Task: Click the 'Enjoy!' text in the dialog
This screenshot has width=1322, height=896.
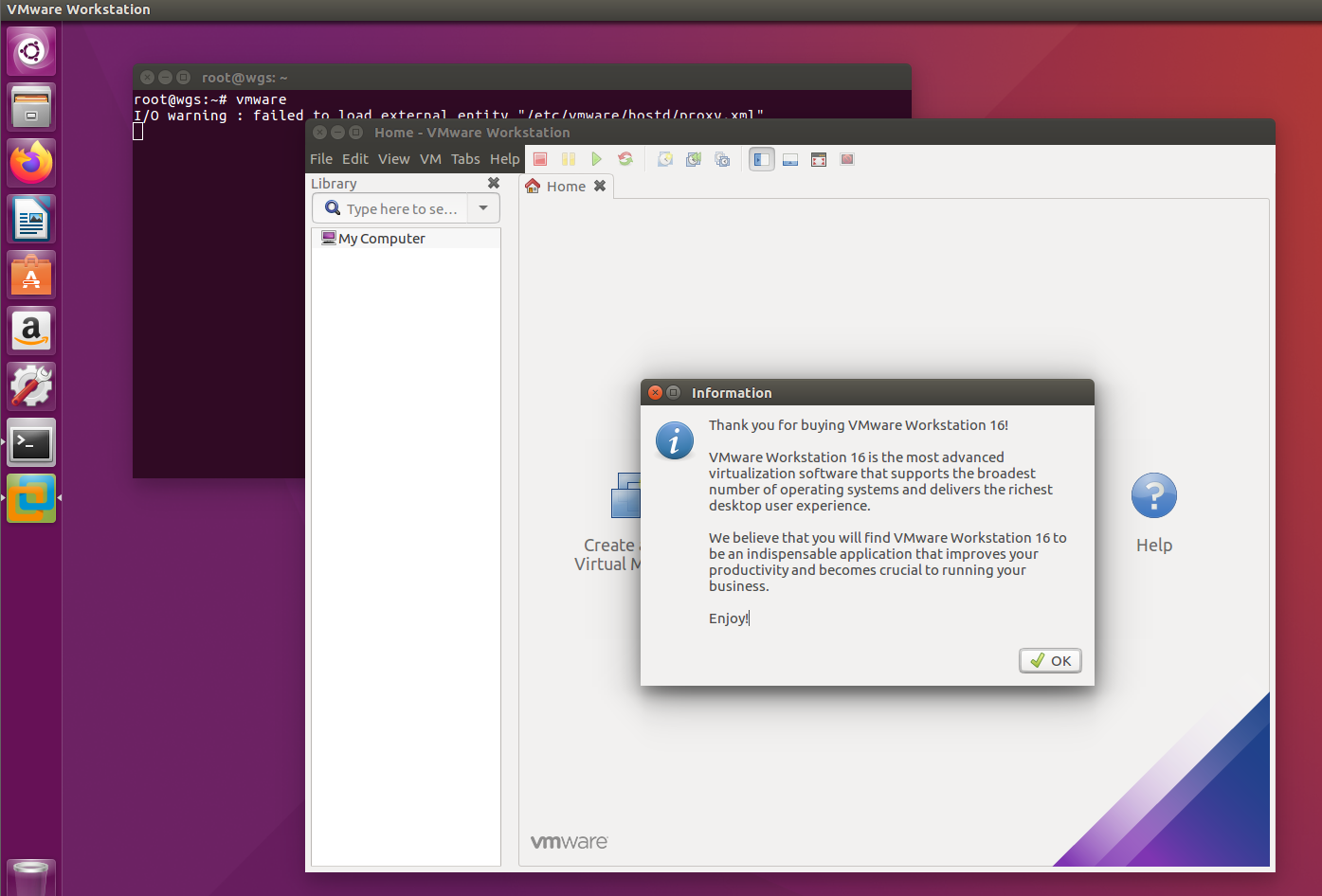Action: tap(729, 618)
